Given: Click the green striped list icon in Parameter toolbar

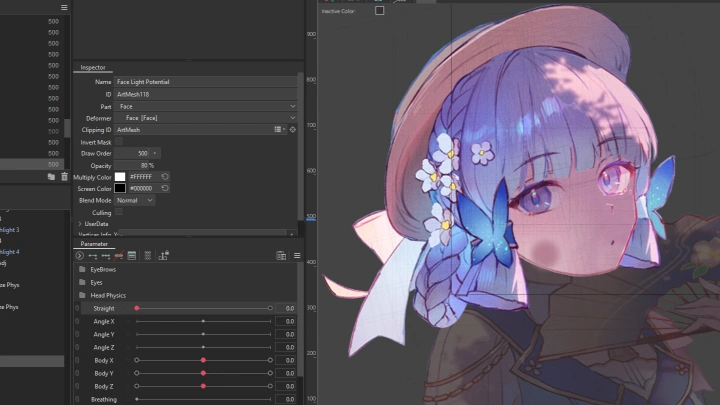Looking at the screenshot, I should [132, 256].
